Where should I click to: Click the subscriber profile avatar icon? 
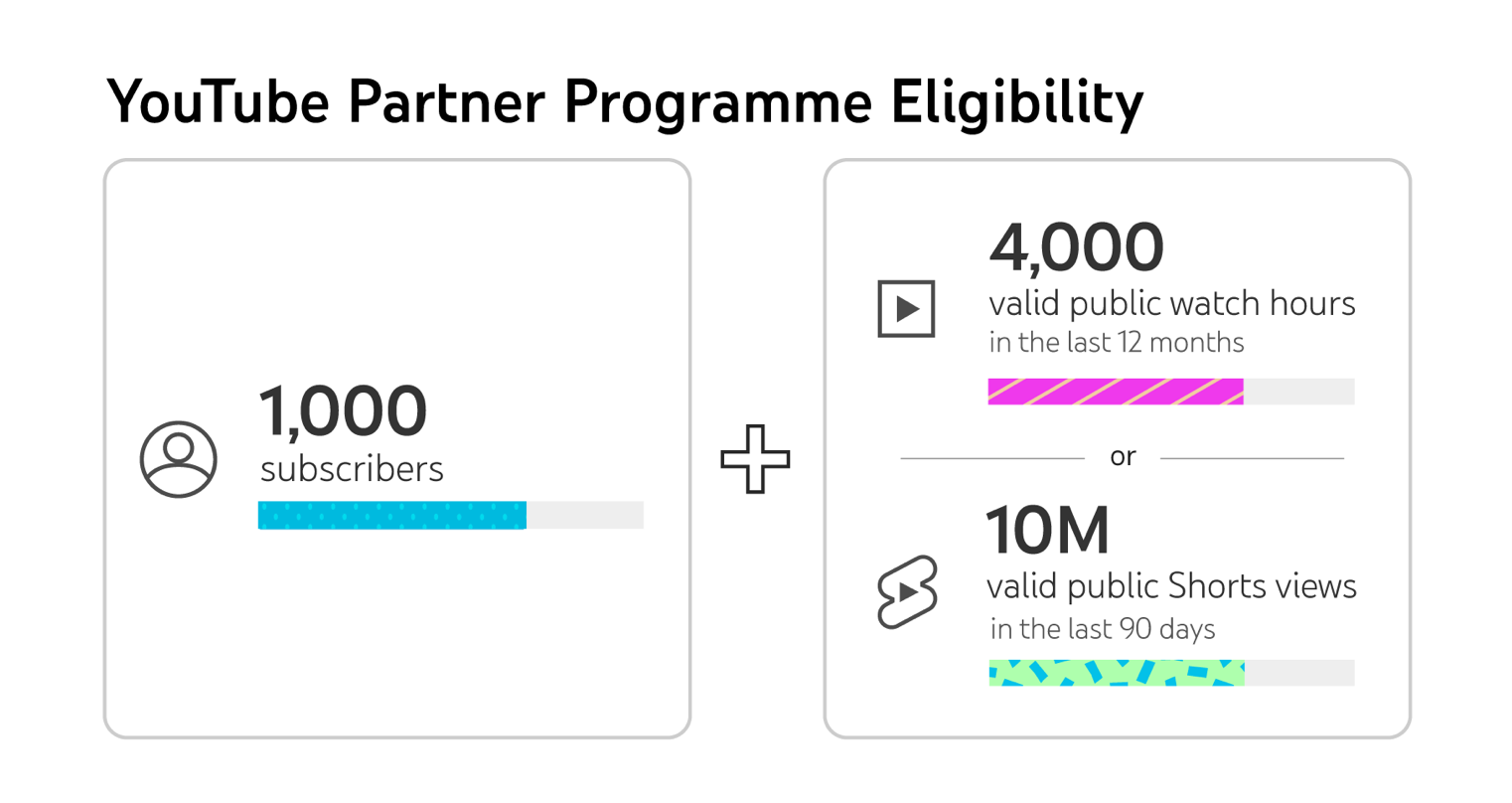click(179, 459)
